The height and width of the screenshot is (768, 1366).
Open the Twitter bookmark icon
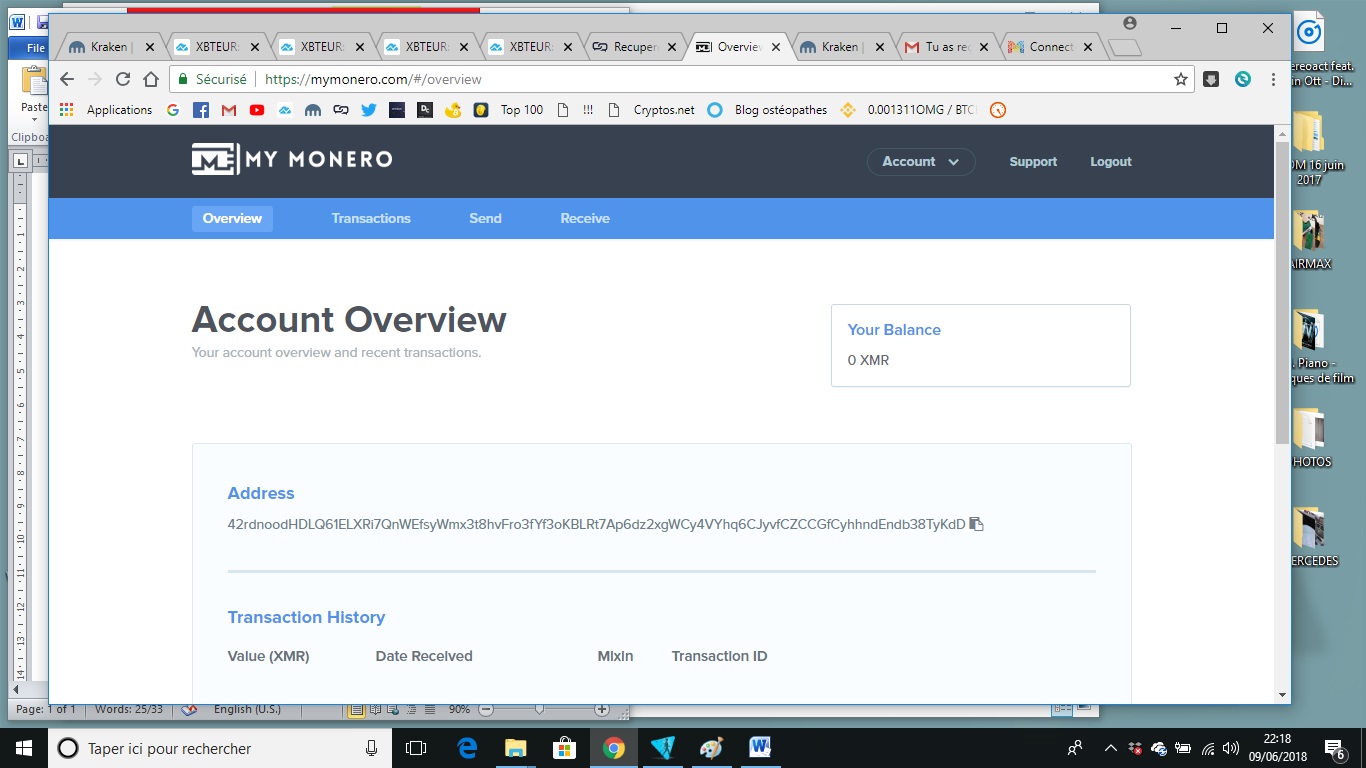(x=369, y=110)
